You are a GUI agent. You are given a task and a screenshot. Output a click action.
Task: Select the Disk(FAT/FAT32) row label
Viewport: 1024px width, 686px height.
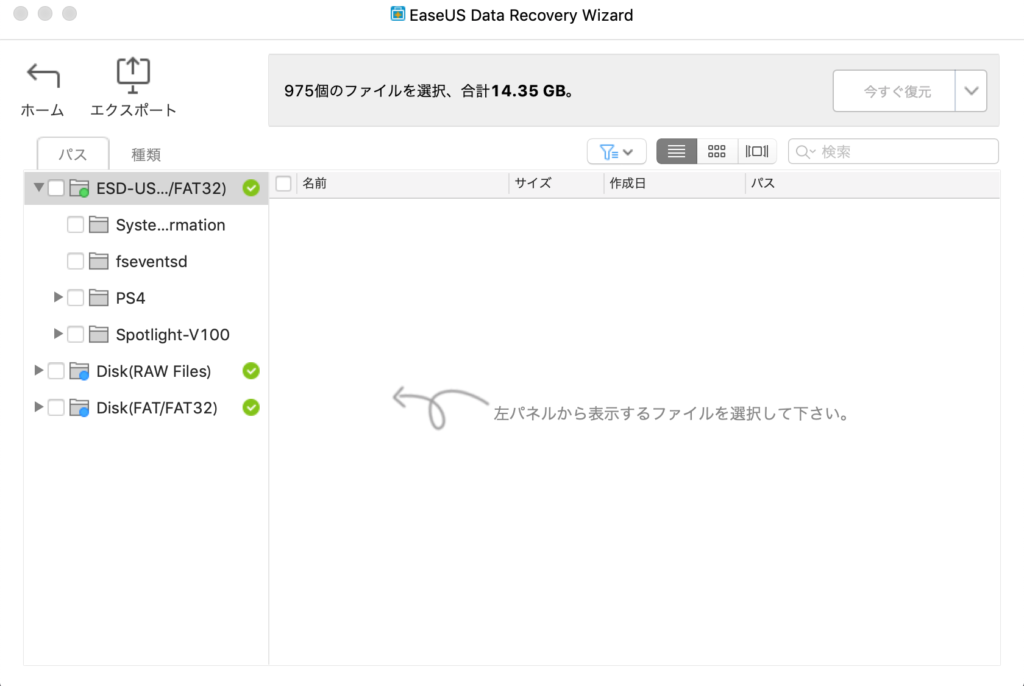point(157,408)
